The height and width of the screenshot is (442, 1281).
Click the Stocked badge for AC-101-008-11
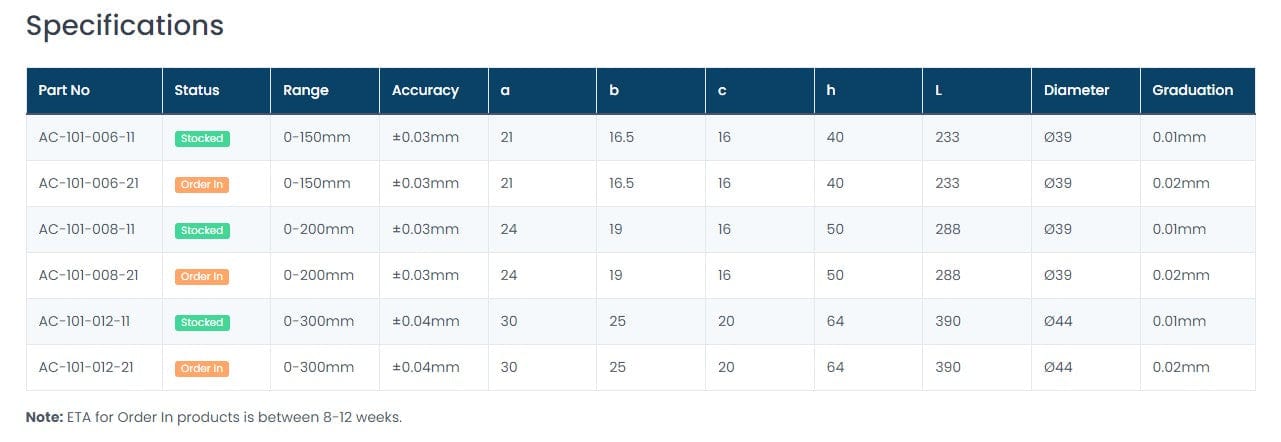202,230
